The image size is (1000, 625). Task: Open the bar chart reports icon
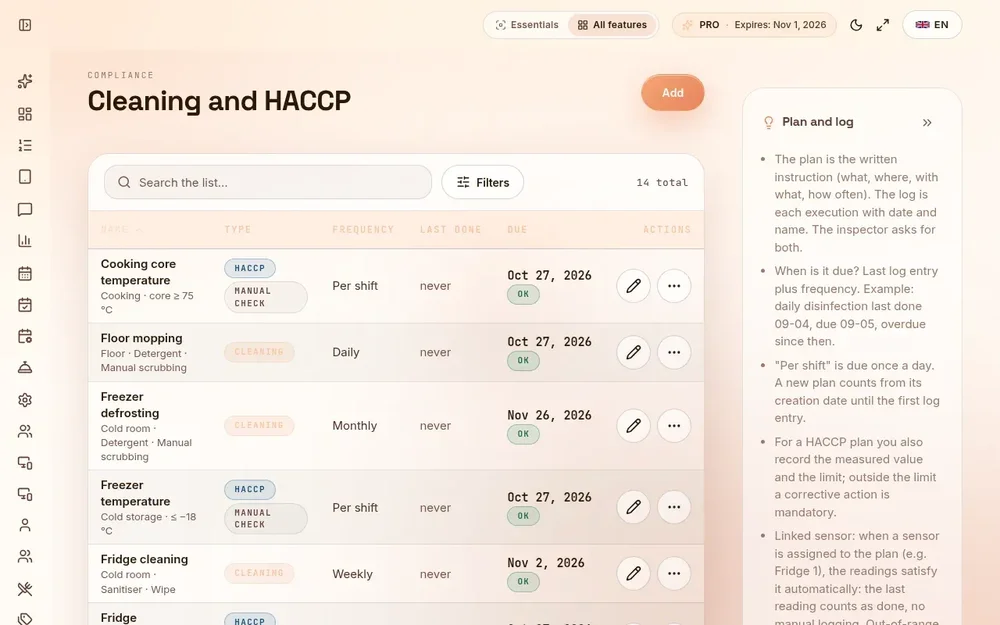[x=25, y=240]
